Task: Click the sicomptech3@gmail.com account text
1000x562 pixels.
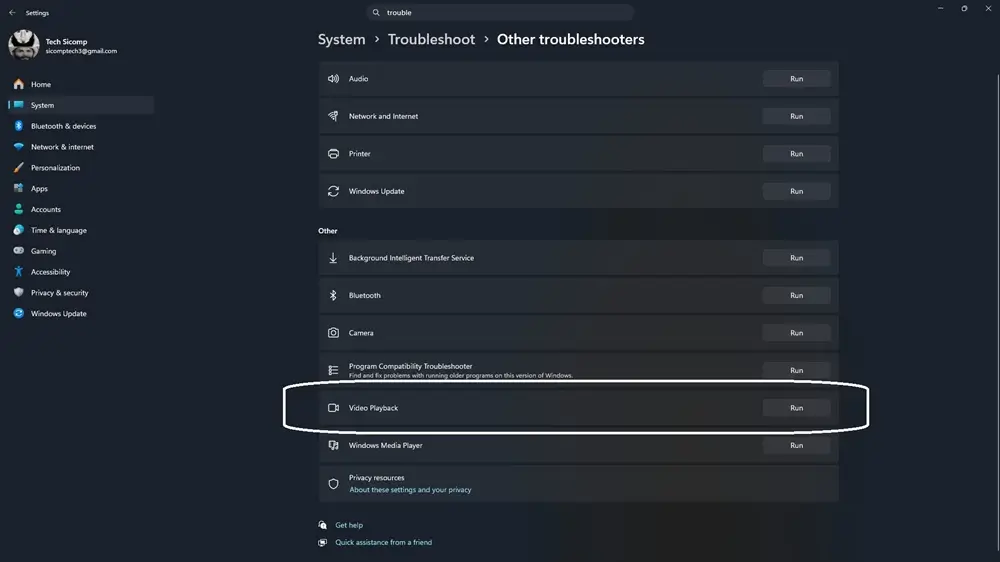Action: click(x=81, y=51)
